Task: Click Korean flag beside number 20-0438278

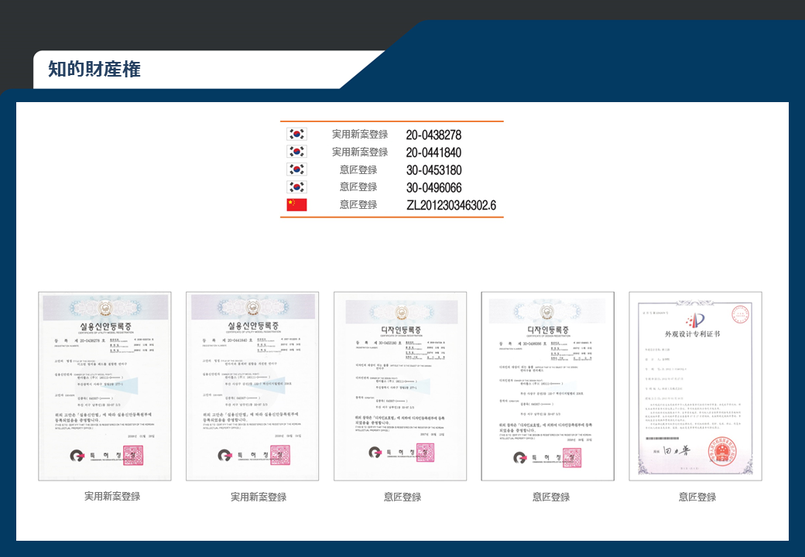Action: pos(297,134)
